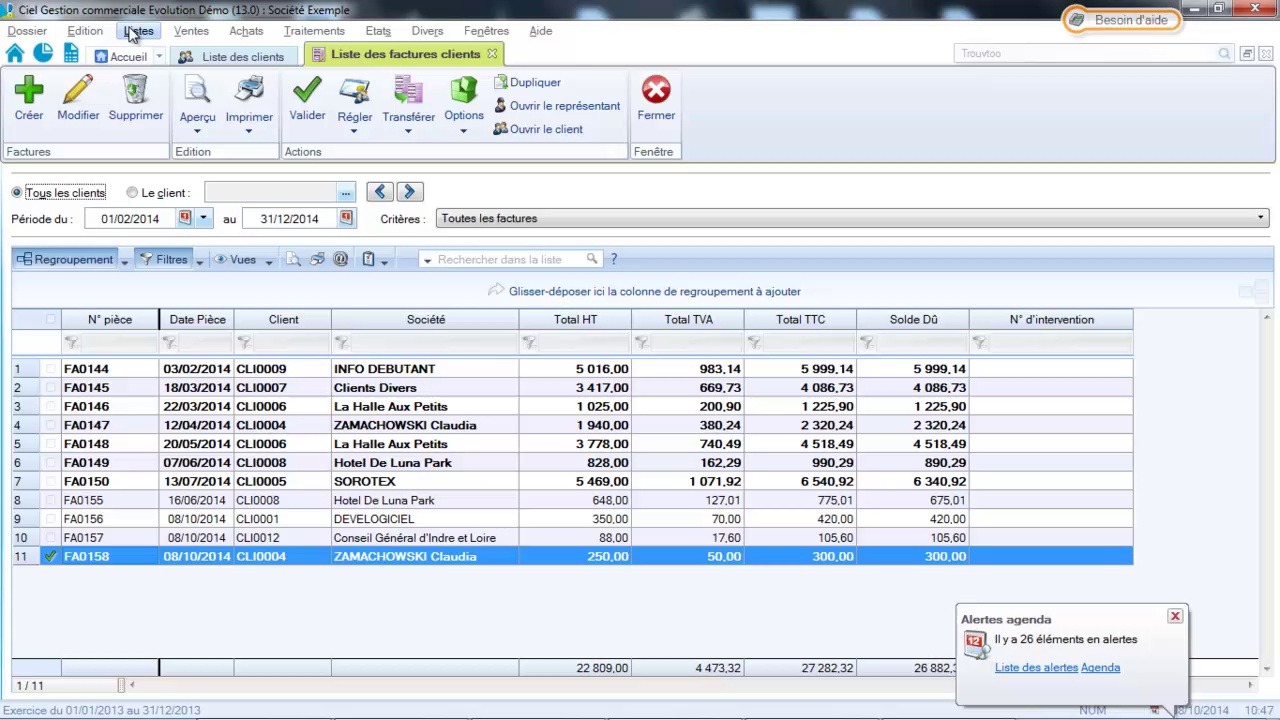This screenshot has width=1280, height=720.
Task: Click the Accueil home icon
Action: pyautogui.click(x=15, y=54)
